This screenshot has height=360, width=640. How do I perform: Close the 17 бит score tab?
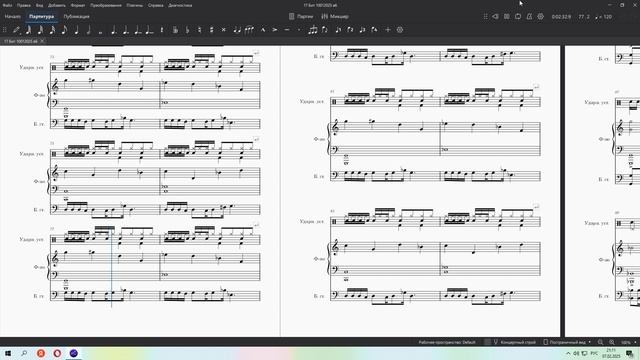(42, 41)
